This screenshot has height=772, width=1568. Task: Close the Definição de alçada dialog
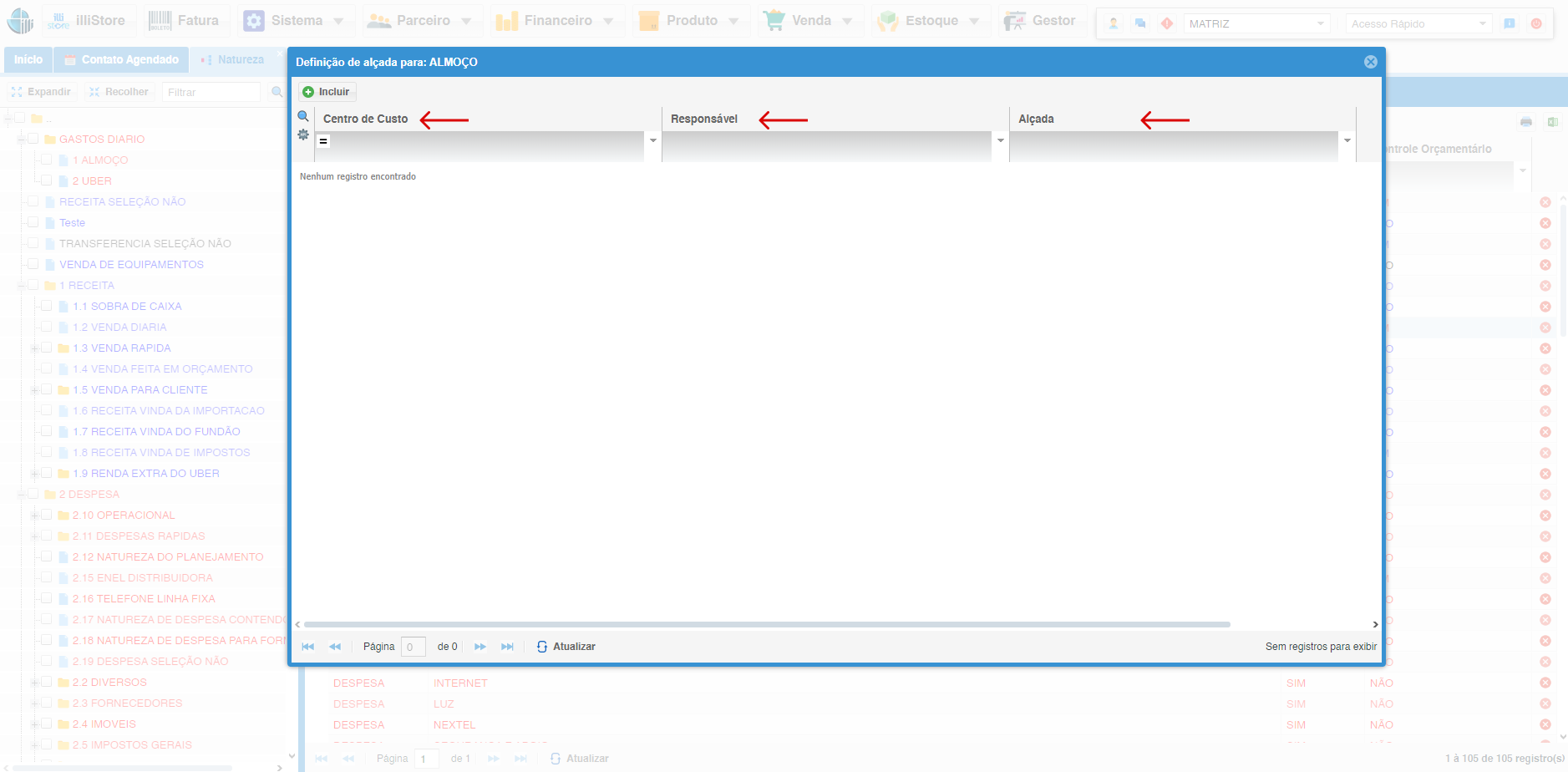(x=1370, y=62)
